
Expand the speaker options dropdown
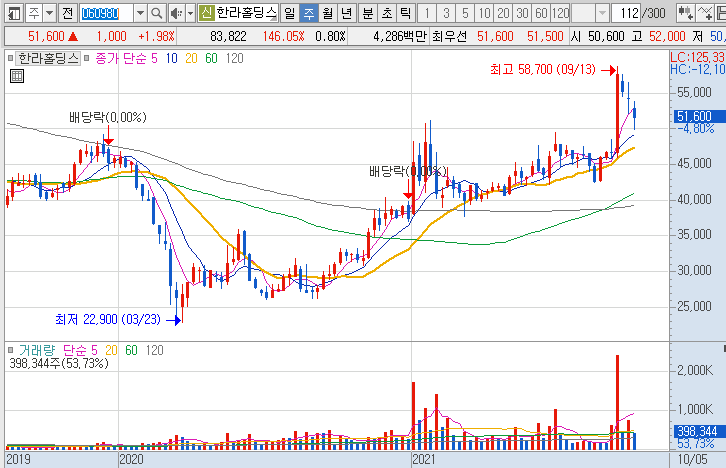(x=190, y=13)
